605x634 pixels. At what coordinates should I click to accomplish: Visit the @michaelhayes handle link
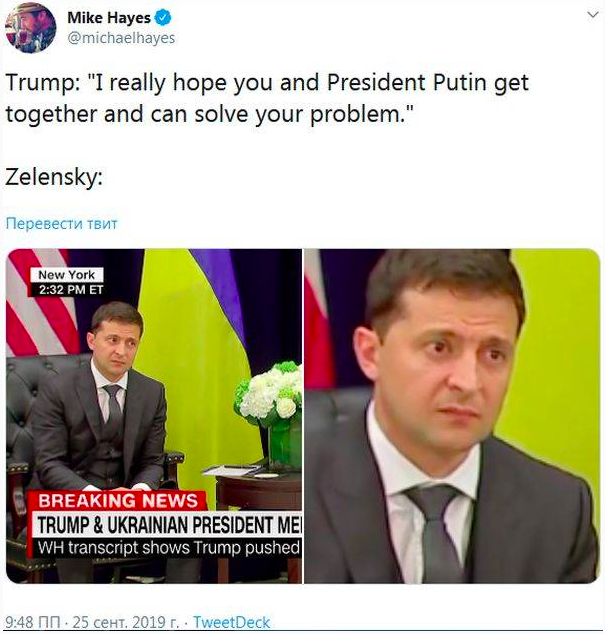(x=121, y=38)
